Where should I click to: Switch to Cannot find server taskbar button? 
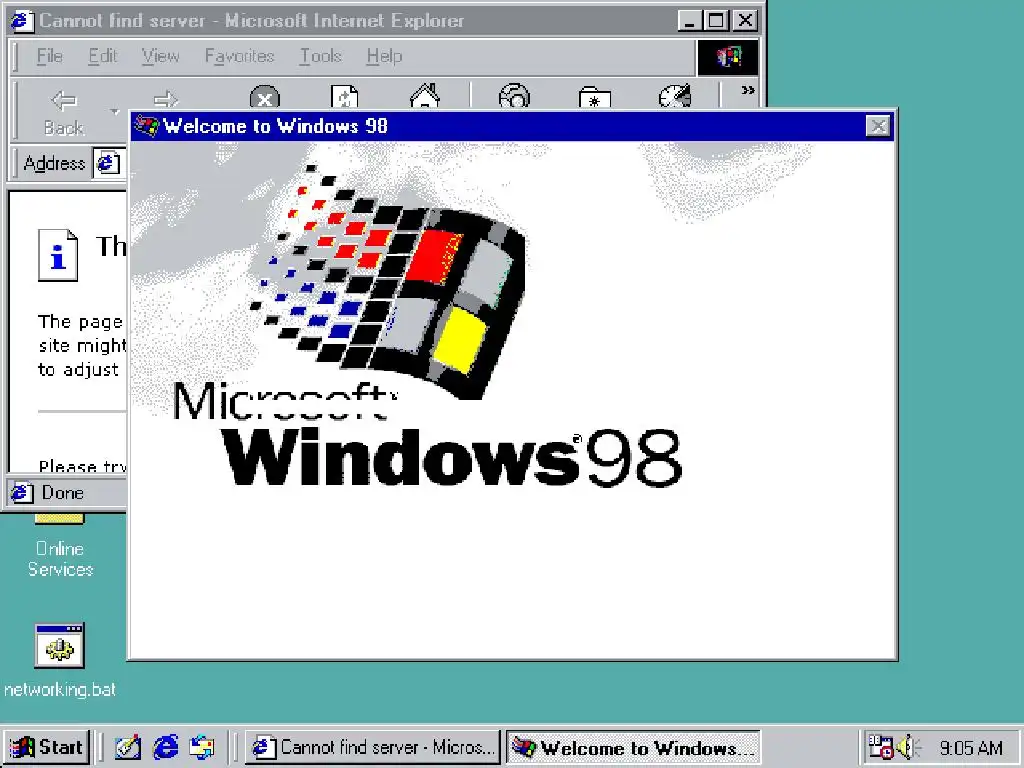click(x=373, y=747)
